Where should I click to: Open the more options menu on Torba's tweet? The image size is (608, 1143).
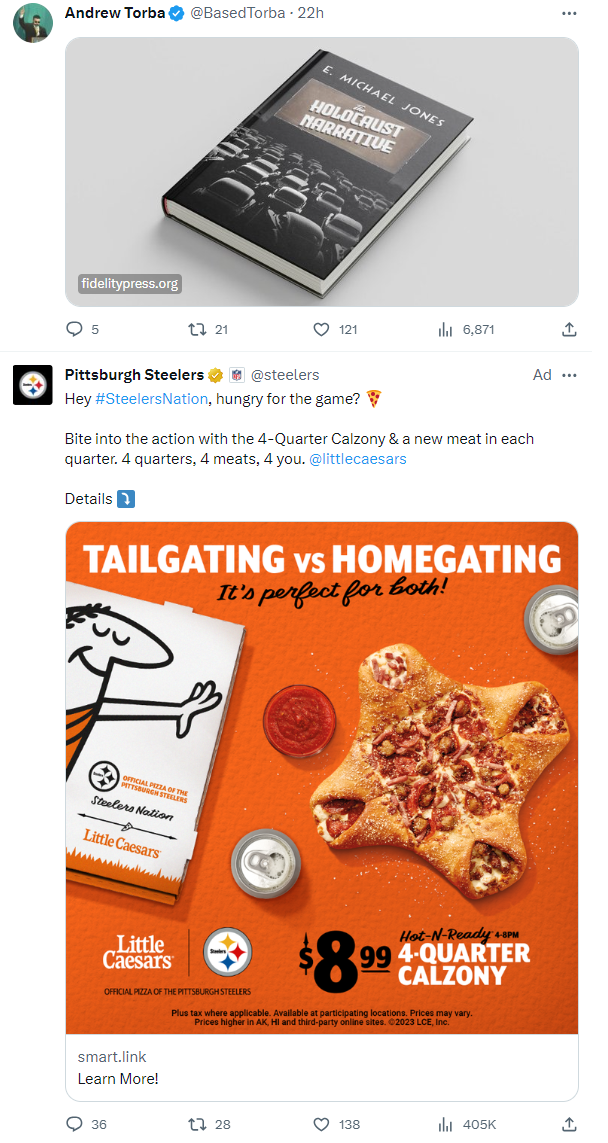tap(569, 13)
